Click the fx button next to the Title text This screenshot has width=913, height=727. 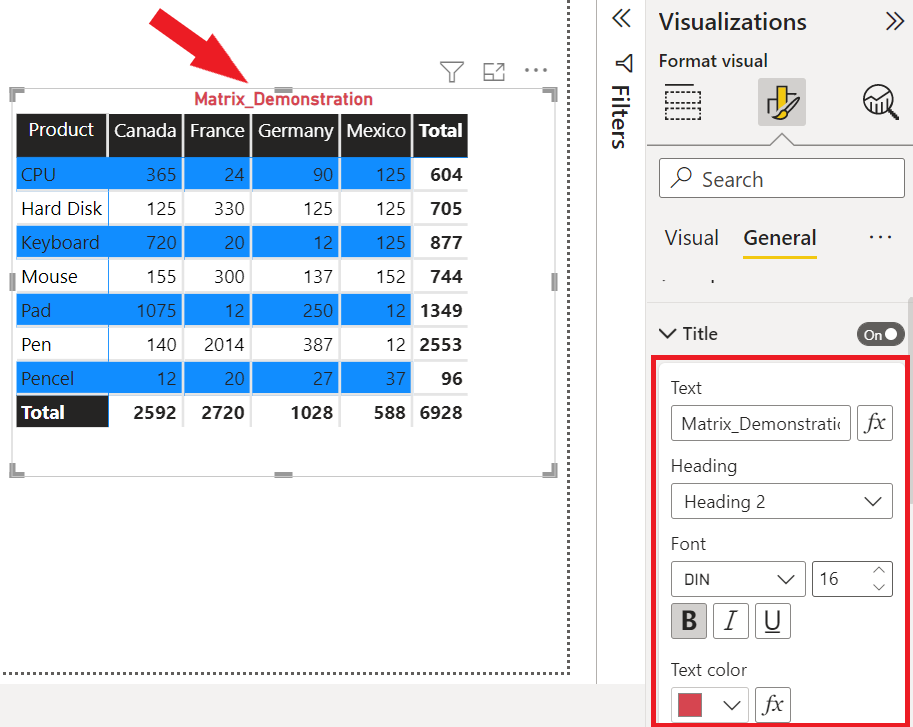(x=875, y=423)
